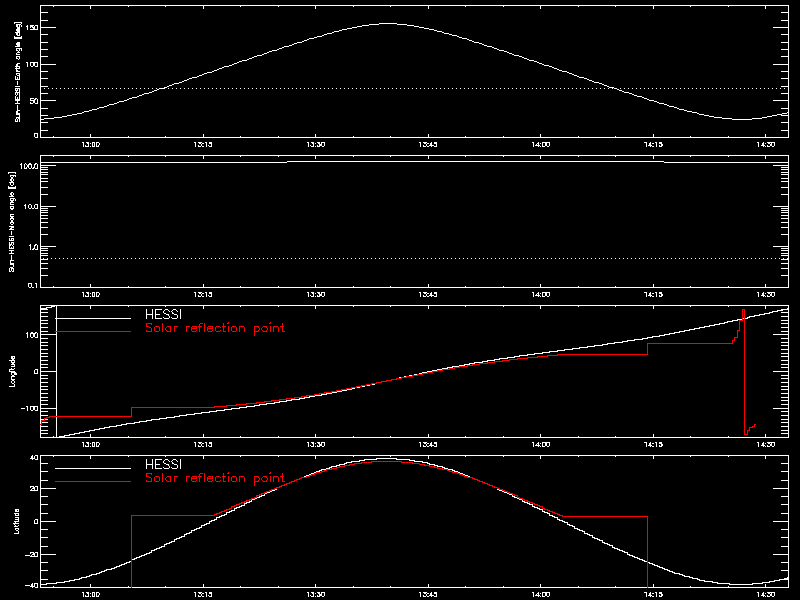This screenshot has height=600, width=800.
Task: Click the HESSI legend label in Longitude plot
Action: 163,314
